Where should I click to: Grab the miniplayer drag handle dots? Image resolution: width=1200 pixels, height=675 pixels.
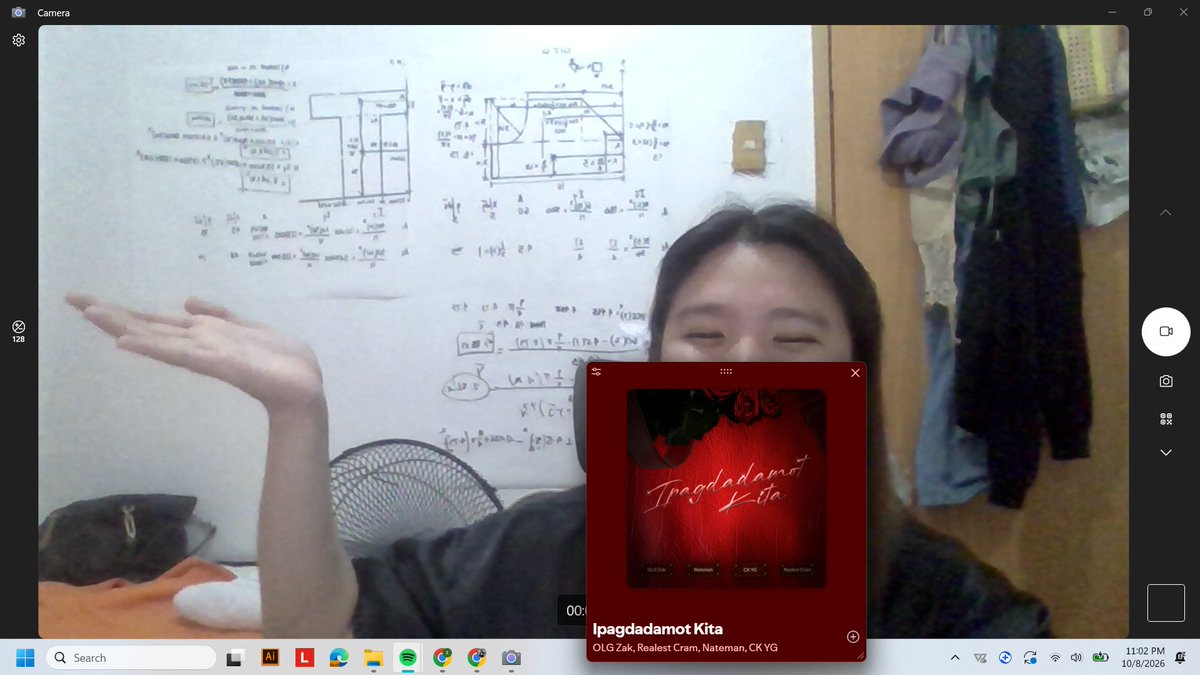726,371
